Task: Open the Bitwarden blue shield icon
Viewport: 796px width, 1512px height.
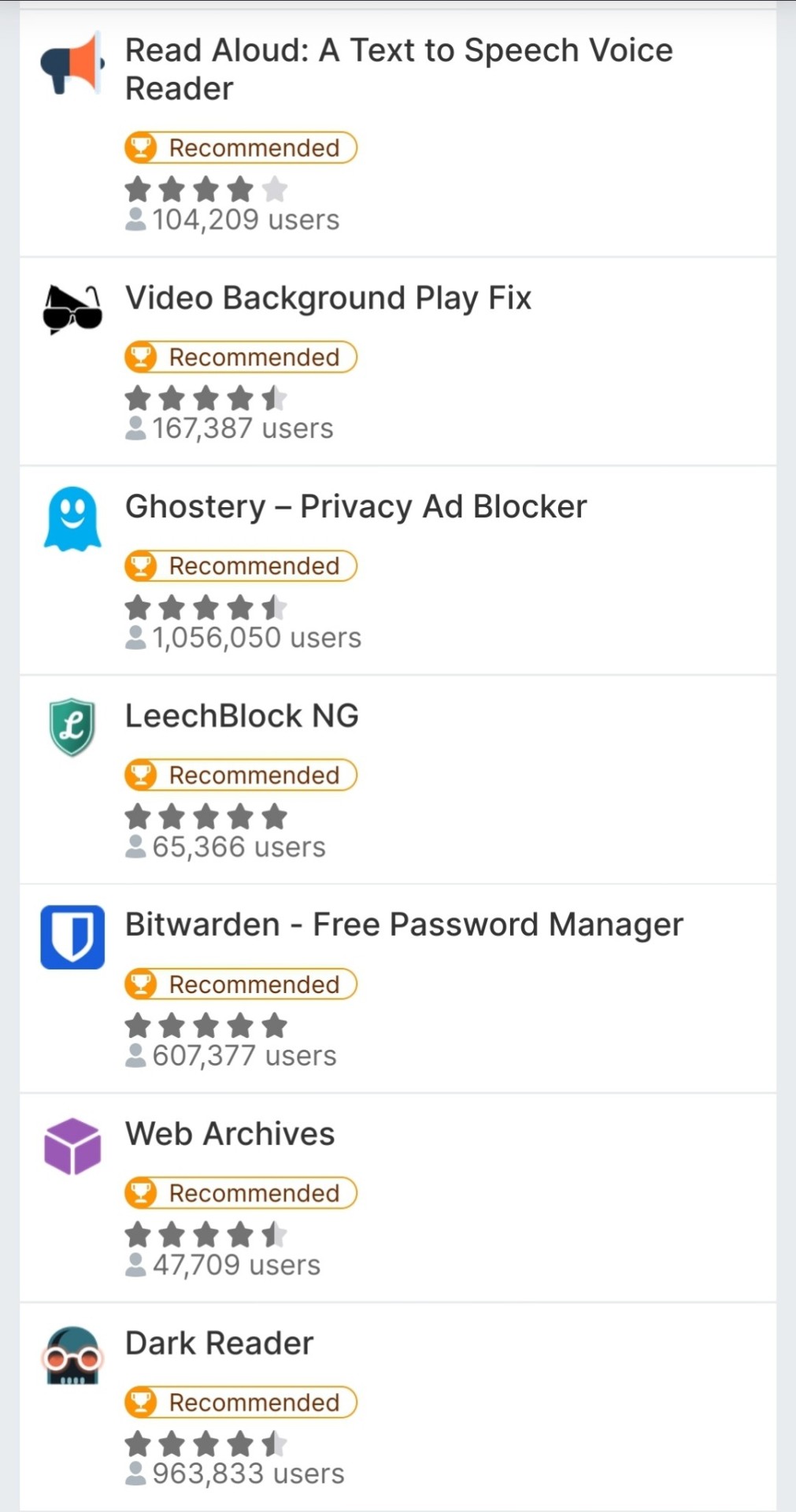Action: pos(72,936)
